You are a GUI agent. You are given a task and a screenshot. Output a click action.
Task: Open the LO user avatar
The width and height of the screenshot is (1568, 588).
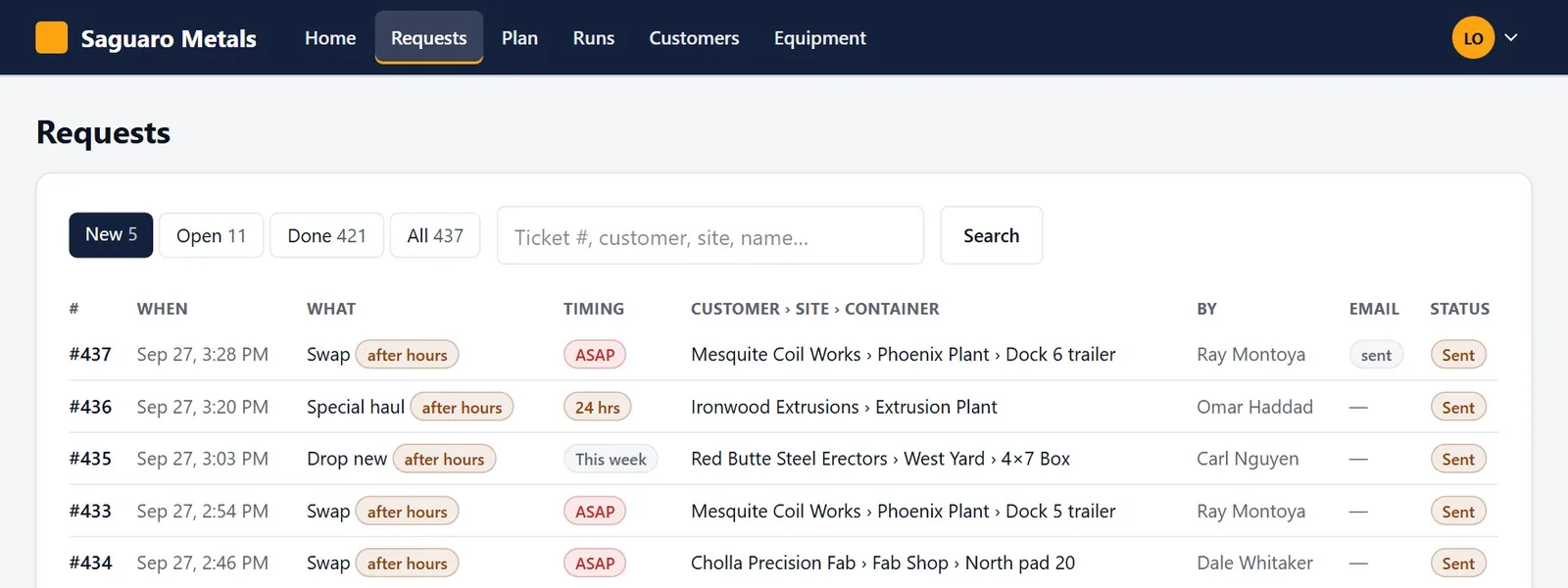tap(1473, 37)
